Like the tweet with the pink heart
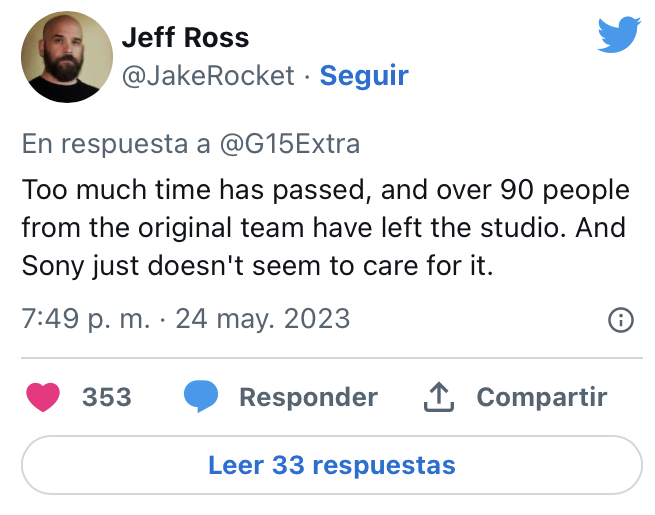The width and height of the screenshot is (655, 515). [43, 397]
